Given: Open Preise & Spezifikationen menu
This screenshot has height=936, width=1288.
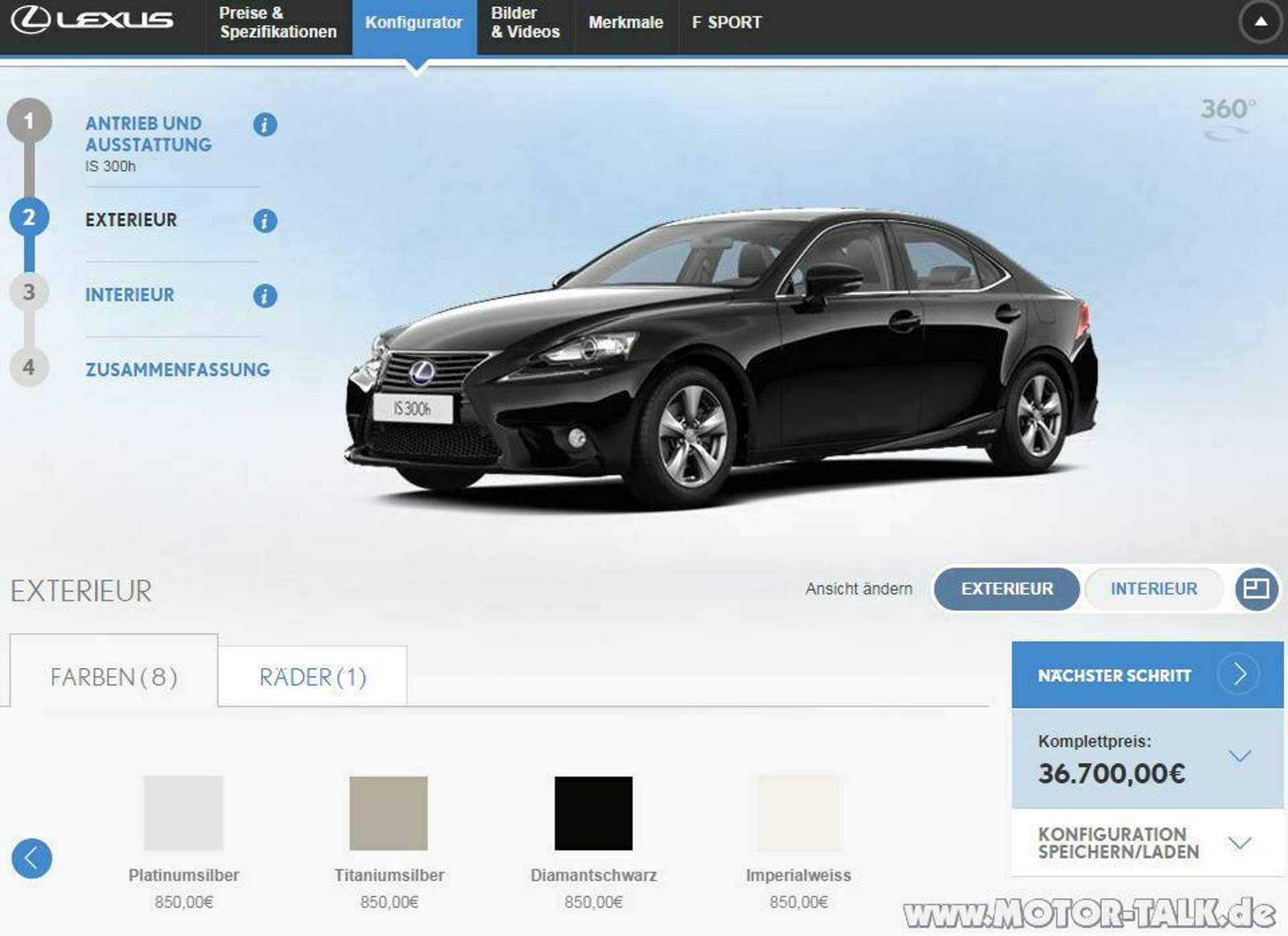Looking at the screenshot, I should pyautogui.click(x=278, y=23).
